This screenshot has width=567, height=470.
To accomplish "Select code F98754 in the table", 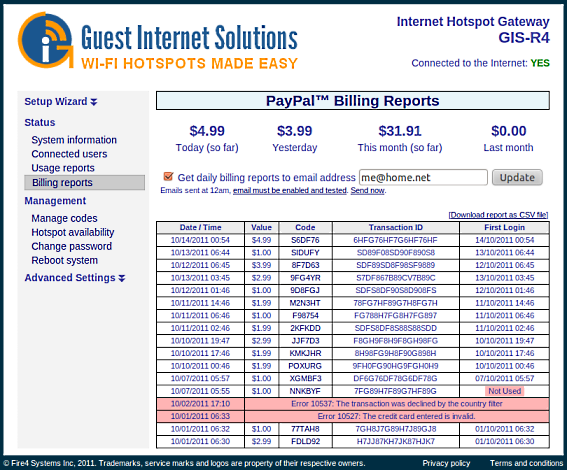I will coord(305,316).
